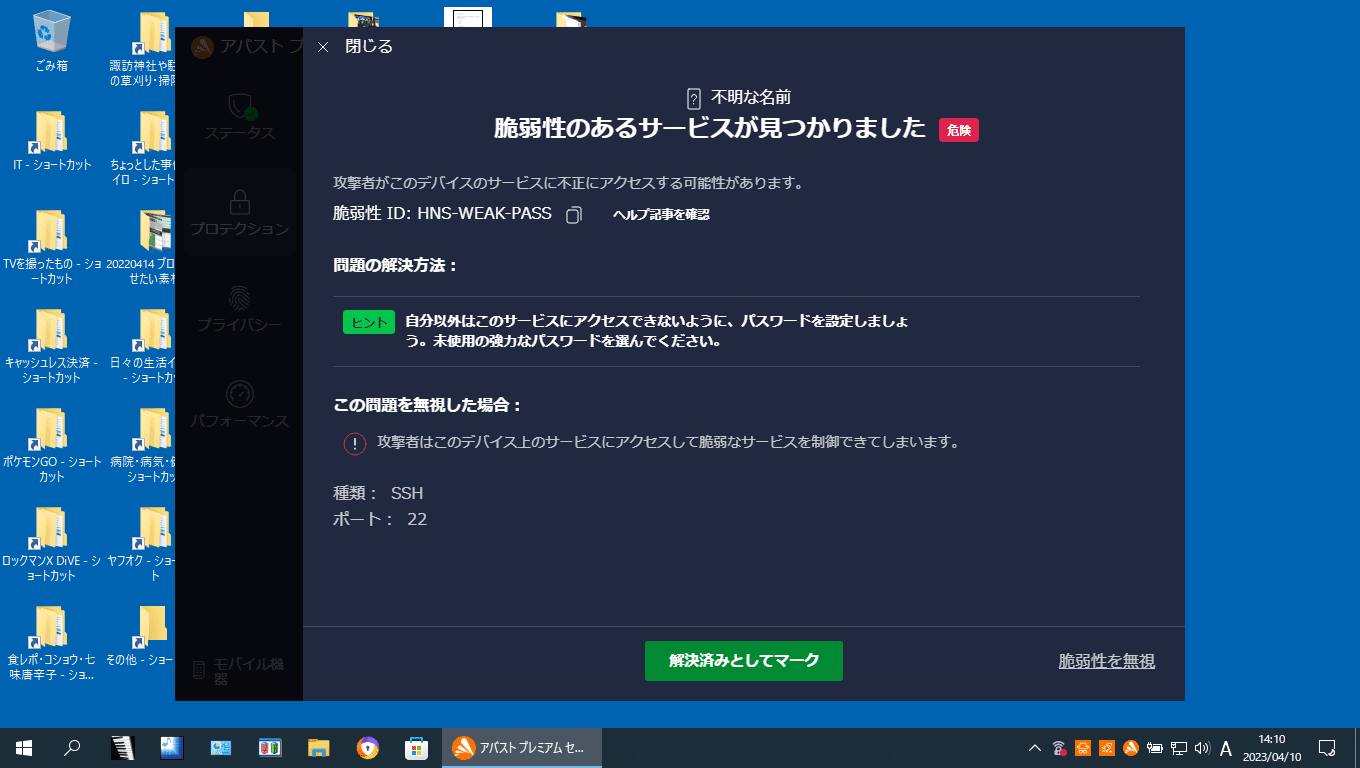The width and height of the screenshot is (1360, 768).
Task: Open the プライバシー section in Avast sidebar
Action: click(239, 308)
